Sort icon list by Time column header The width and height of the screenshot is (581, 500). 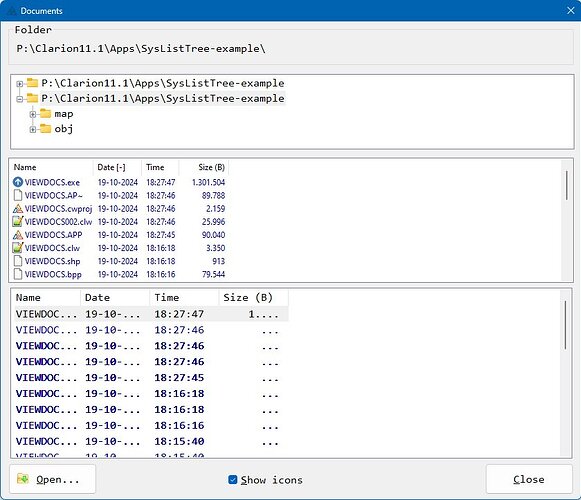click(160, 167)
